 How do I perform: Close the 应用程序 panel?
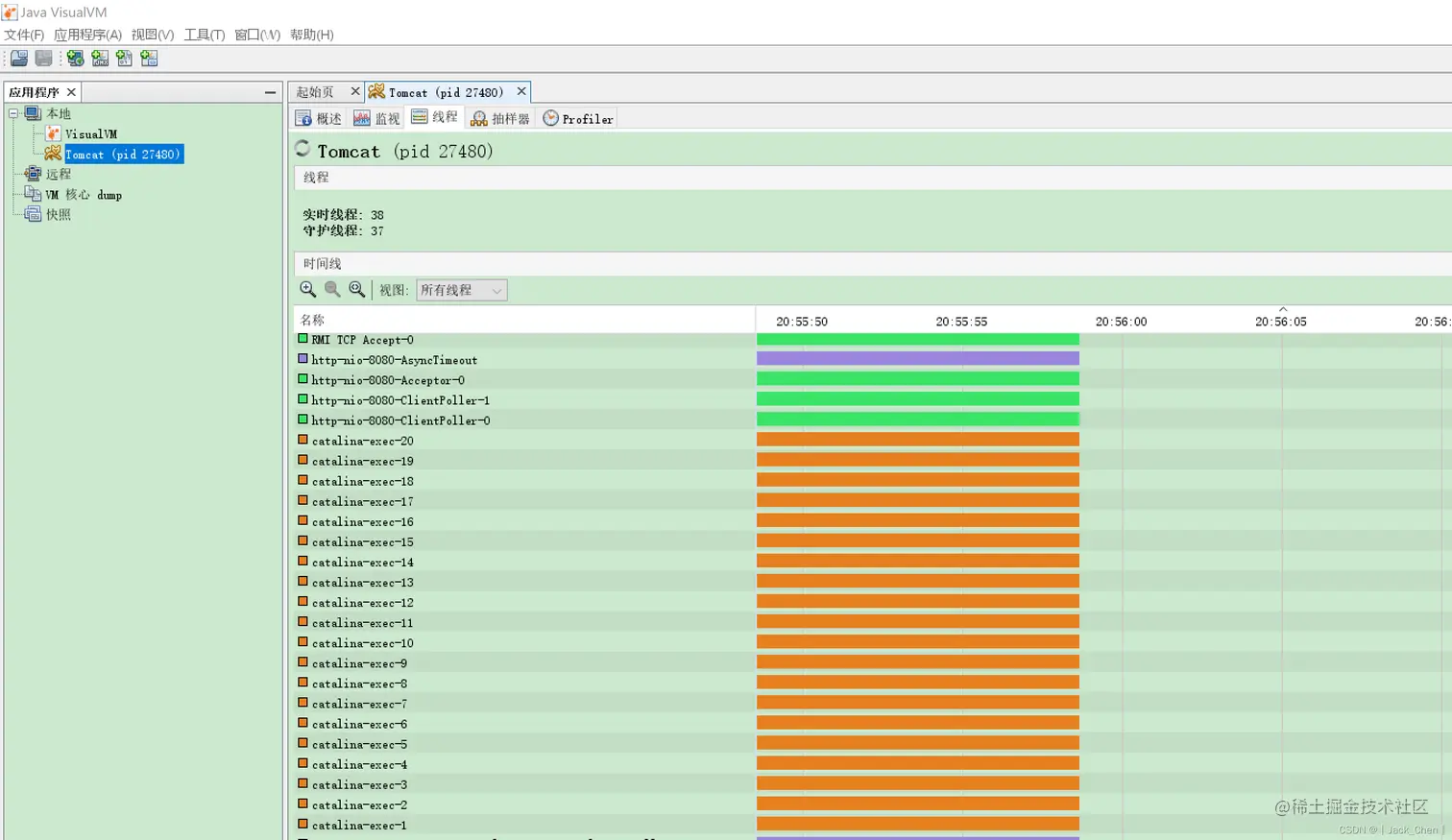coord(71,92)
